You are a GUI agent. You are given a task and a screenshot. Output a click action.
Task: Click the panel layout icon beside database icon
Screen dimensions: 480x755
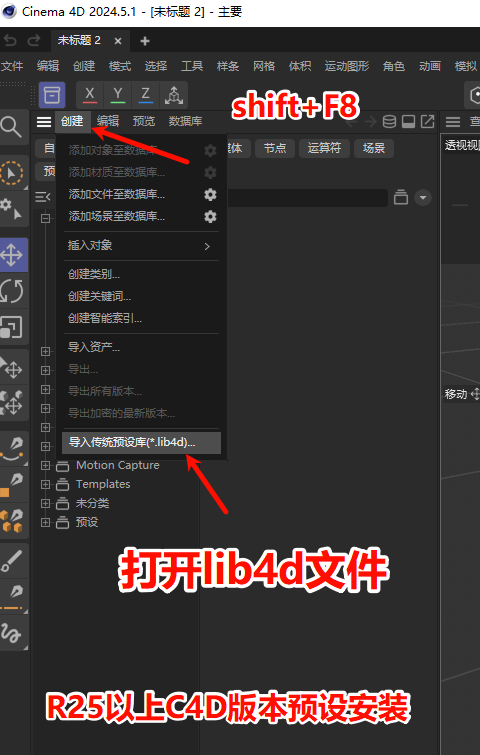(x=408, y=122)
